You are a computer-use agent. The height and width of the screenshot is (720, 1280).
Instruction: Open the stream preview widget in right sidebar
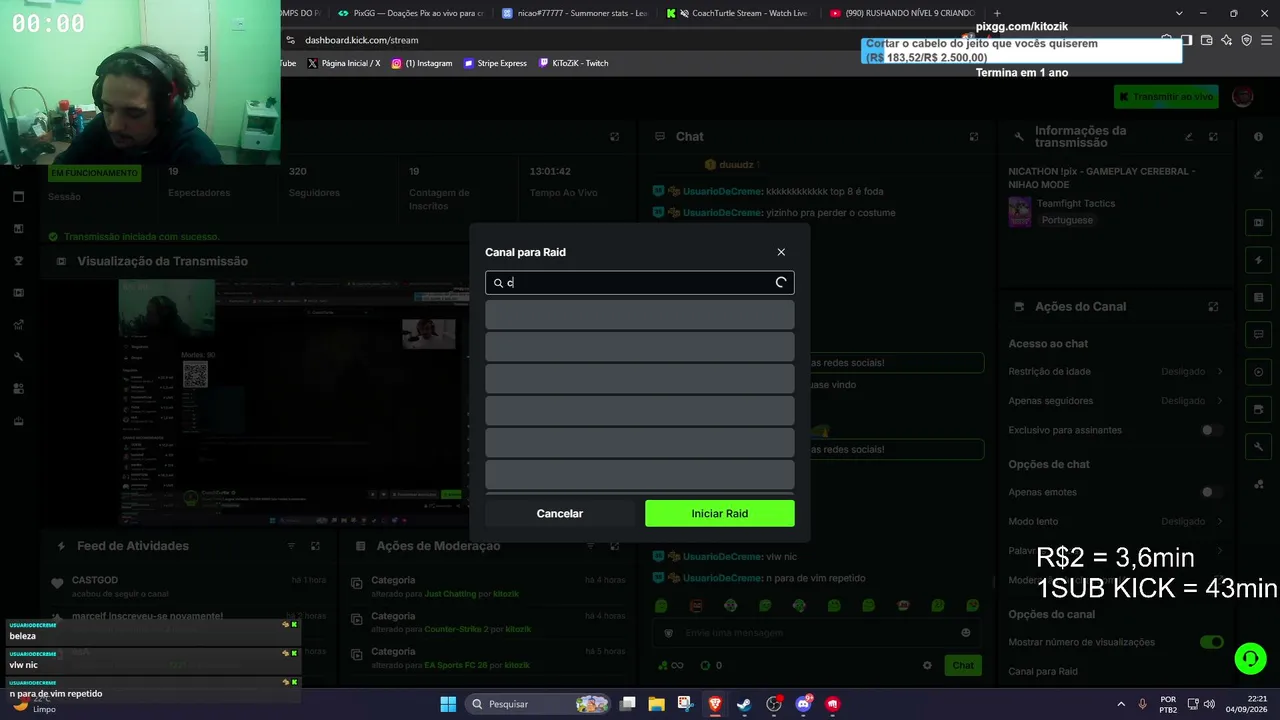[1259, 222]
